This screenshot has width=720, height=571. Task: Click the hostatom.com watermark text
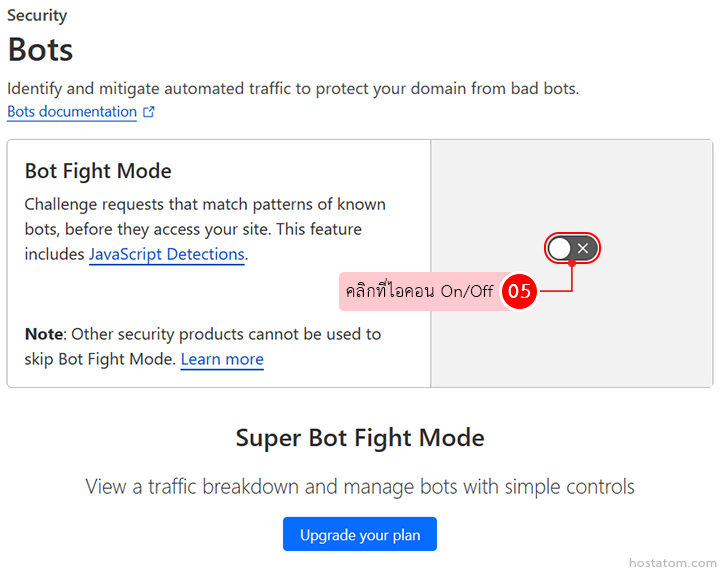click(673, 563)
